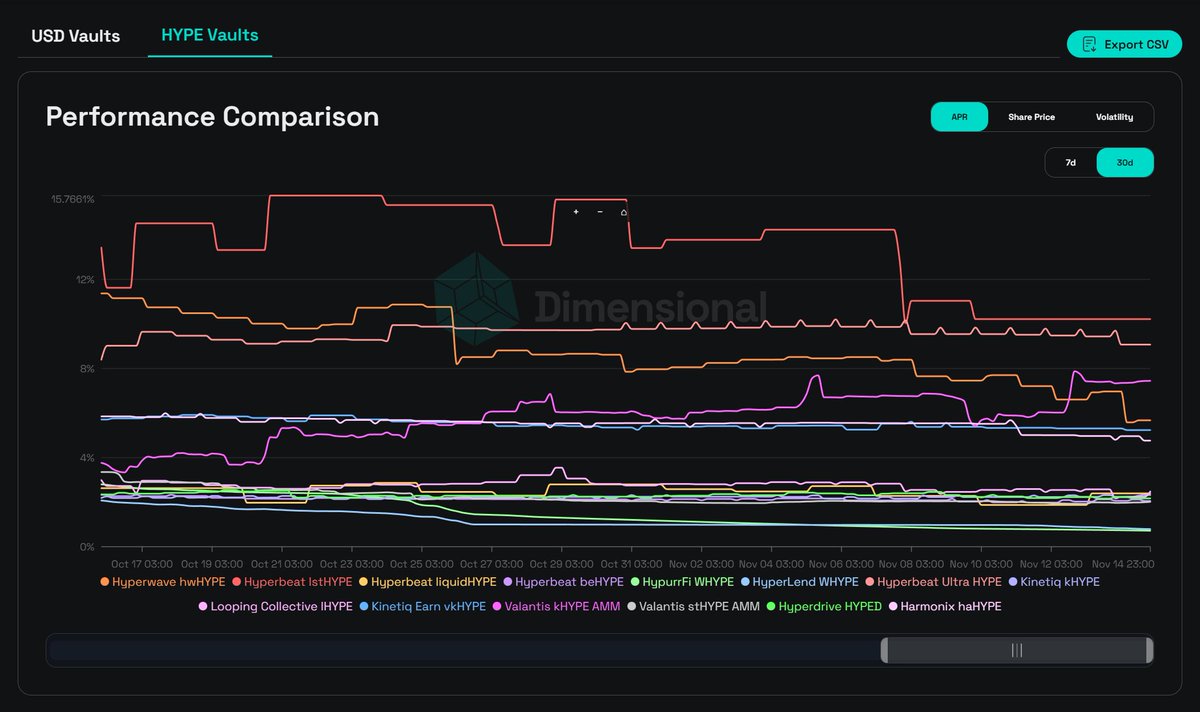Click the 8% y-axis label
The image size is (1200, 712).
pos(88,369)
